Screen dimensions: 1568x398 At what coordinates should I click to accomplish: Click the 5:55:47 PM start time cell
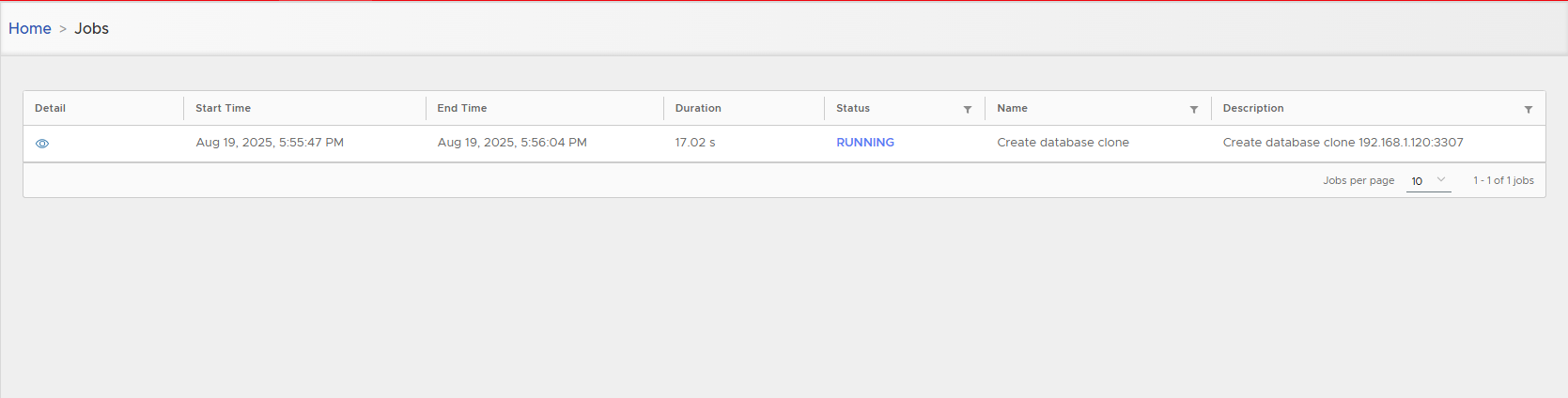270,143
